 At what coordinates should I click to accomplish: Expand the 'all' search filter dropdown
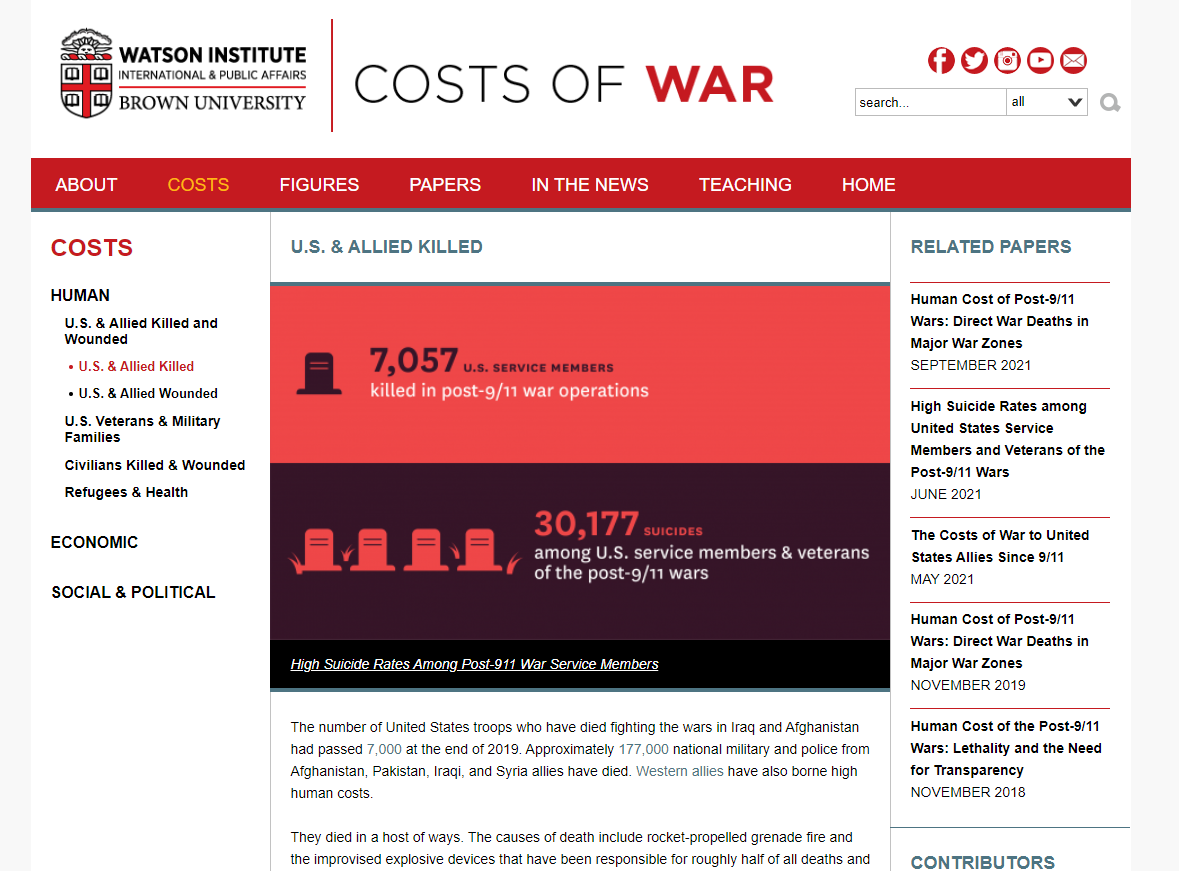1047,102
